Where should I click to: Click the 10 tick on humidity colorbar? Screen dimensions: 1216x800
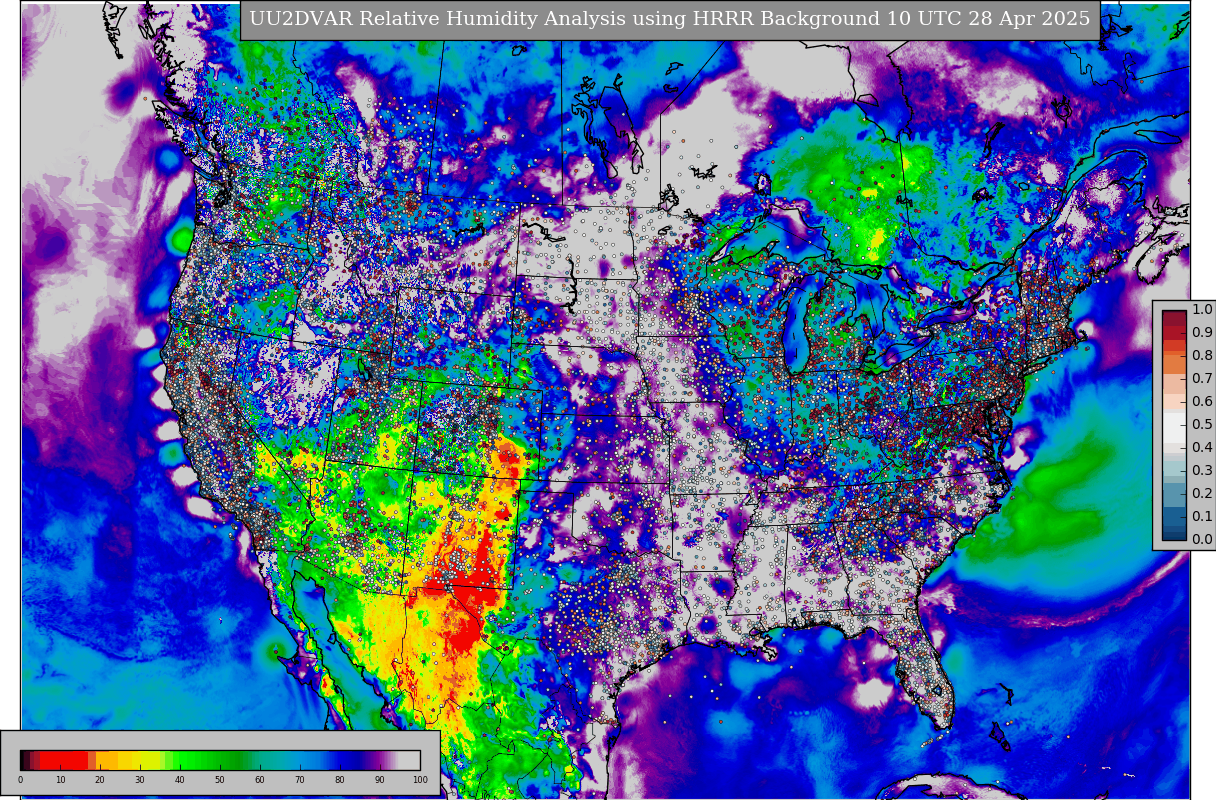point(60,780)
